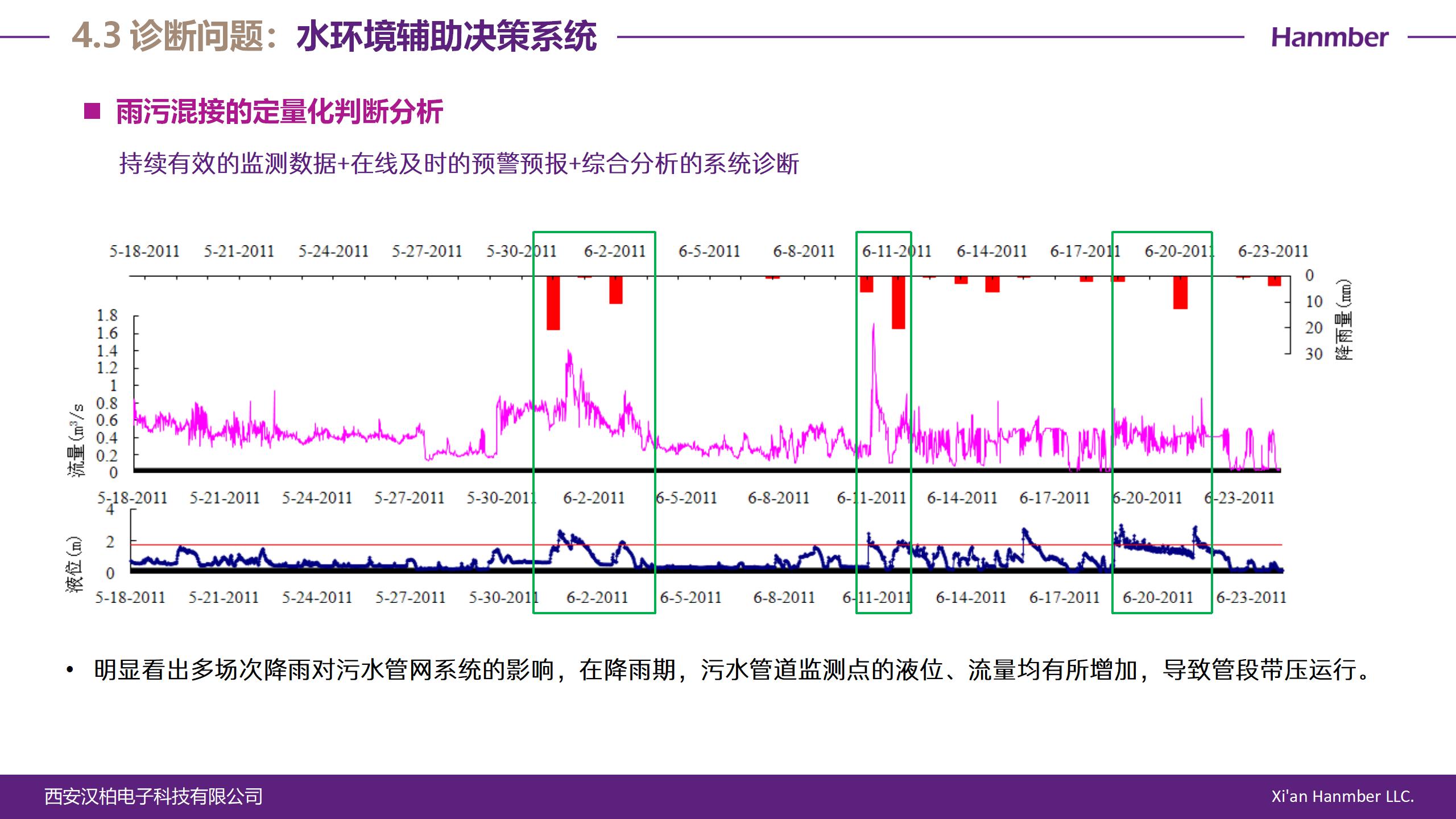This screenshot has height=819, width=1456.
Task: Click the flow axis value 1.8
Action: click(x=107, y=315)
